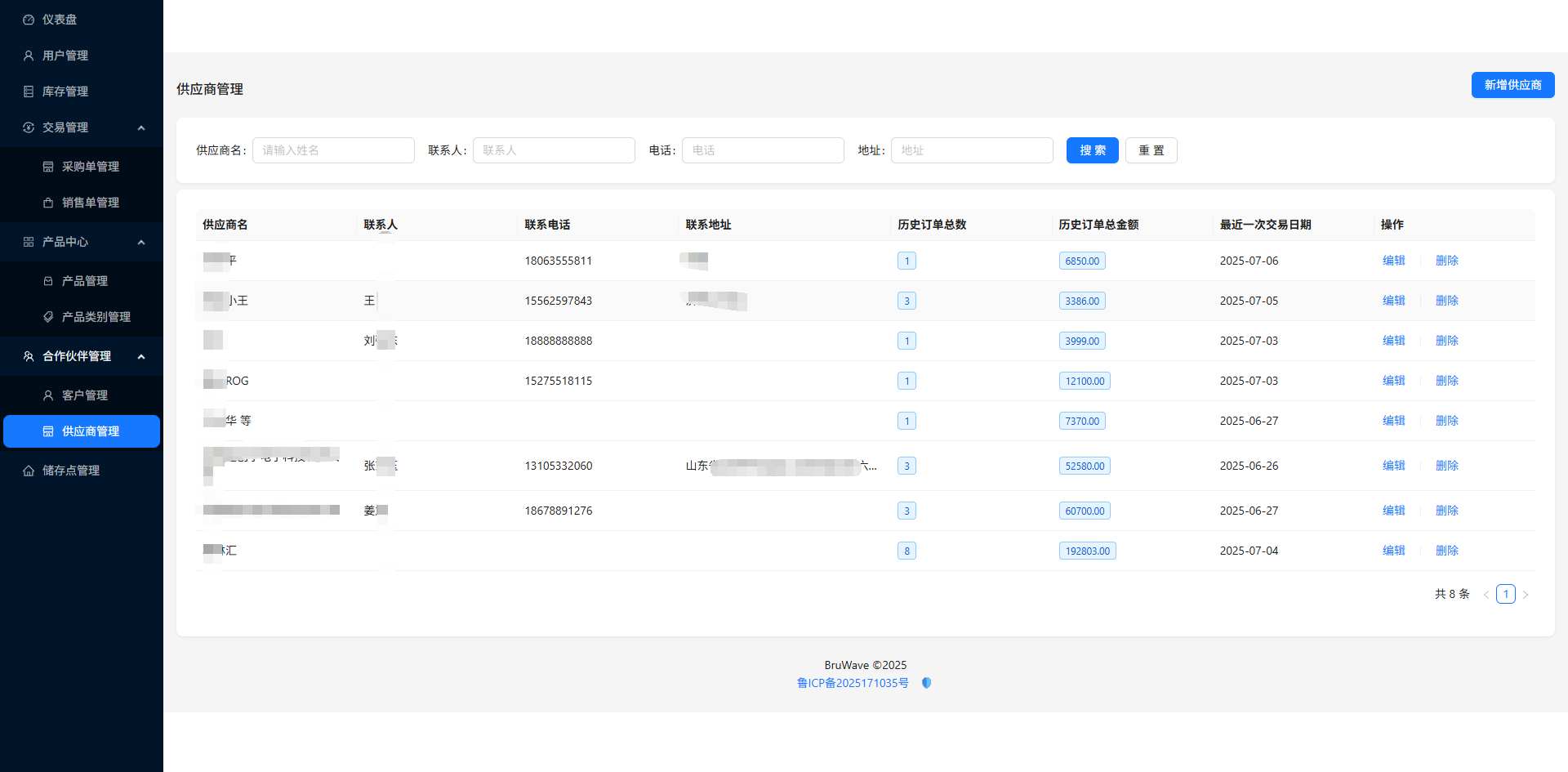This screenshot has width=1568, height=772.
Task: Open the 鲁ICP备2025171035号 footer link
Action: (x=853, y=683)
